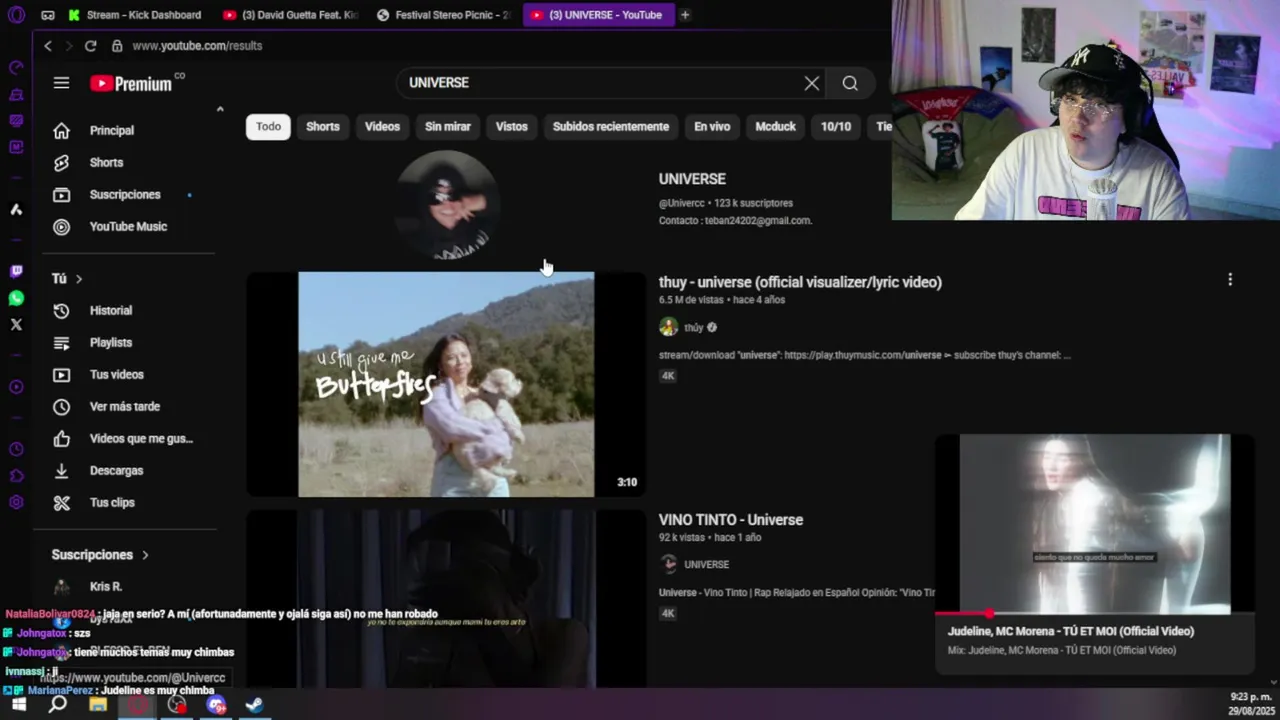Open the GX Corner gamepad icon
The image size is (1280, 720).
pos(48,15)
